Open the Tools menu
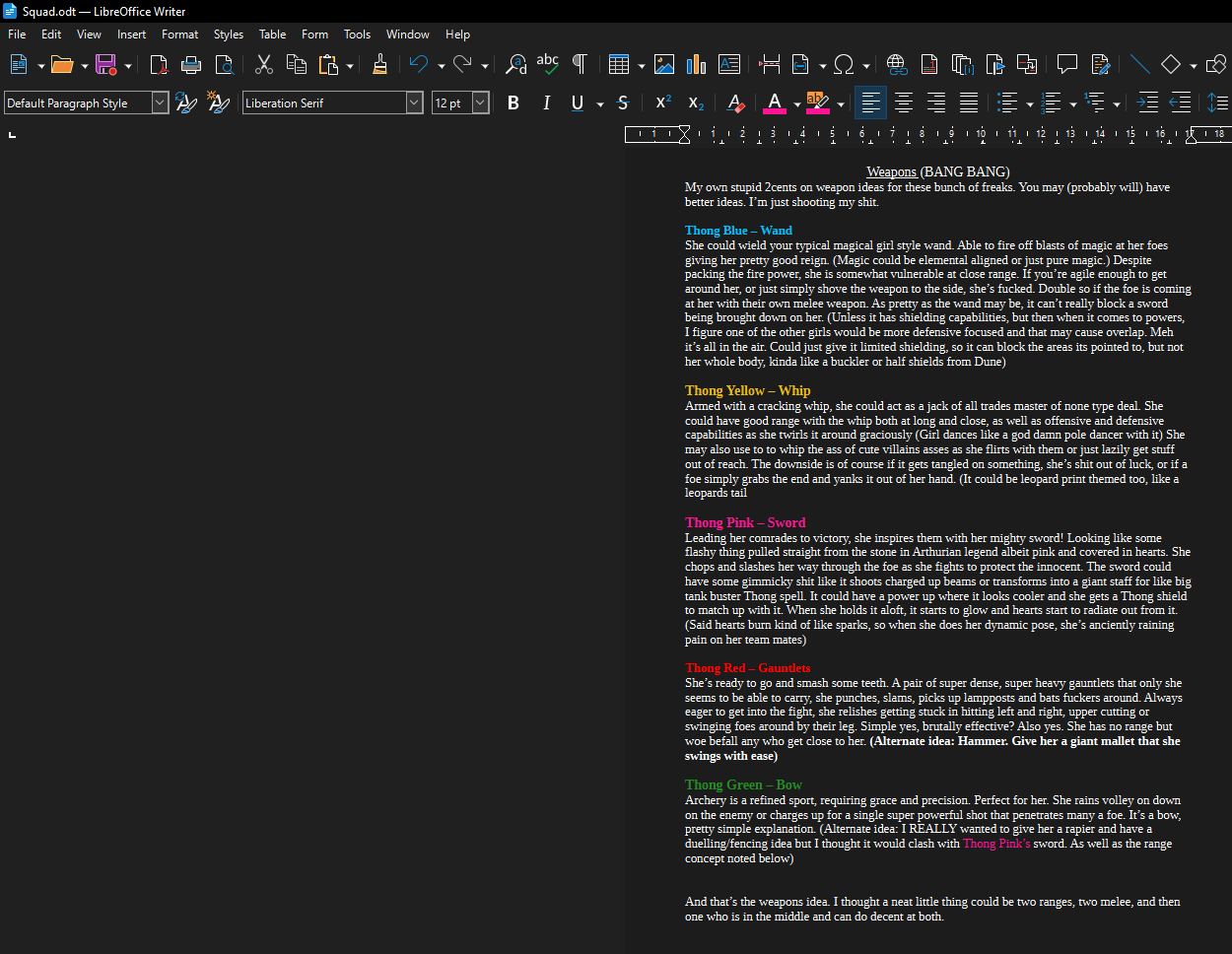1232x954 pixels. tap(357, 34)
